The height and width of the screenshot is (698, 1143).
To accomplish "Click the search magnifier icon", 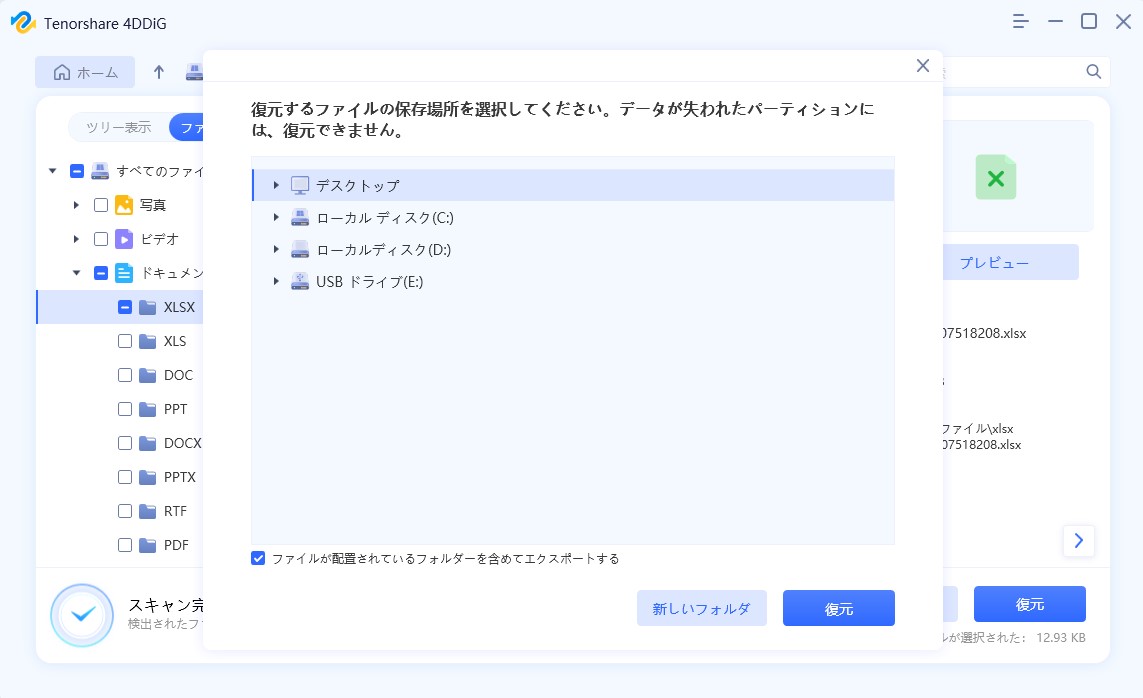I will click(x=1093, y=71).
